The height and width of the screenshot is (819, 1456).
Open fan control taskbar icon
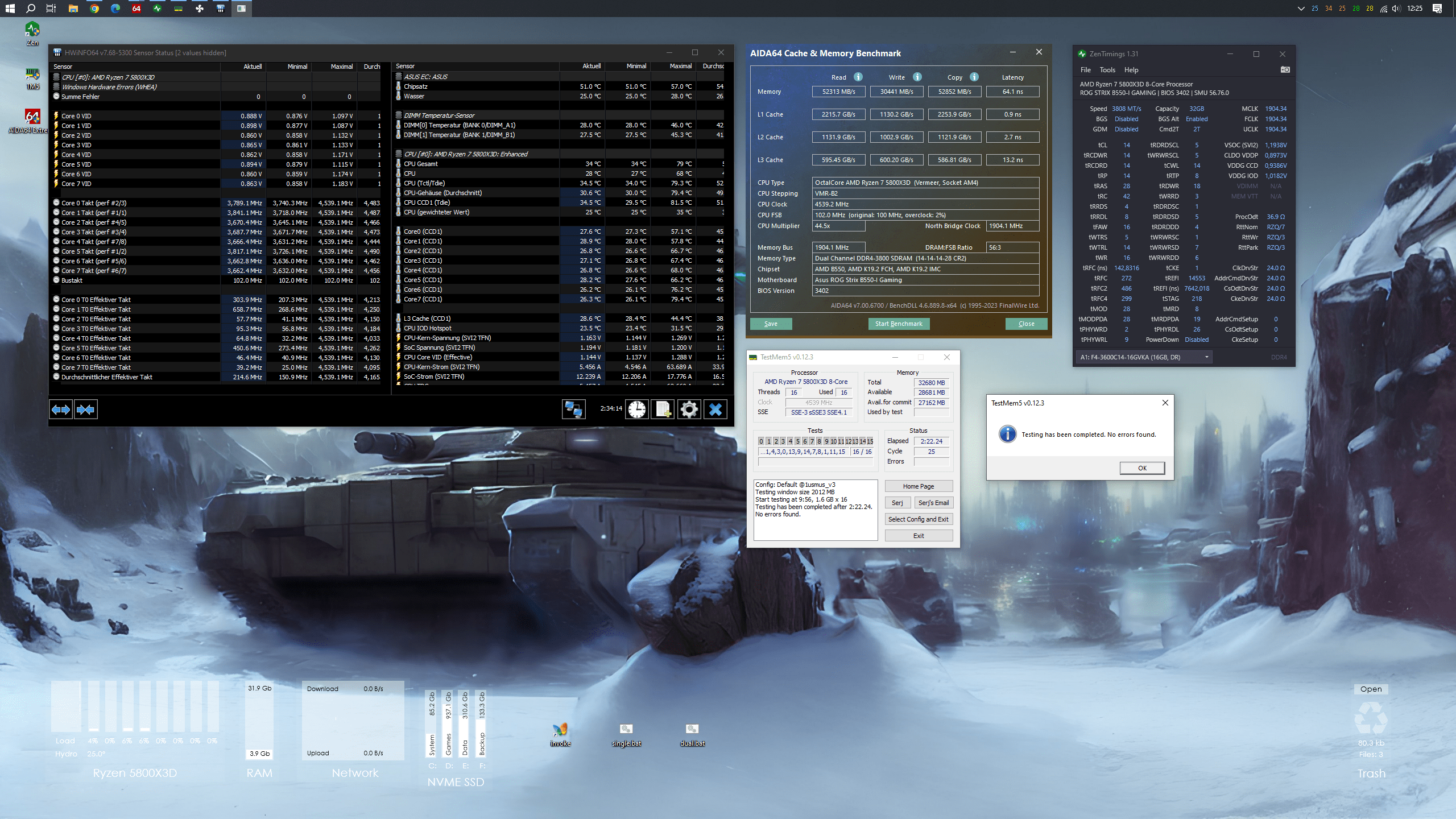point(199,9)
